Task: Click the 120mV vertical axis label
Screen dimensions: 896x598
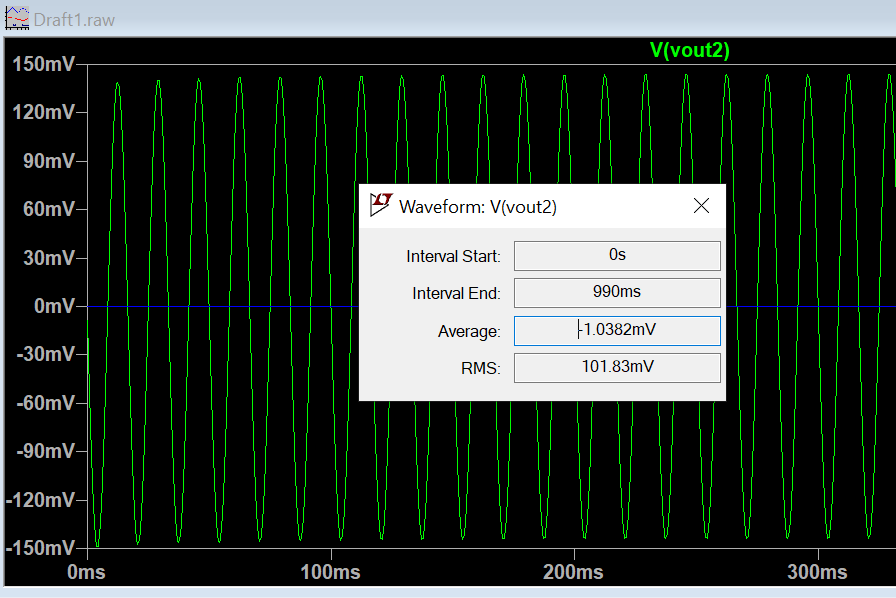Action: 43,112
